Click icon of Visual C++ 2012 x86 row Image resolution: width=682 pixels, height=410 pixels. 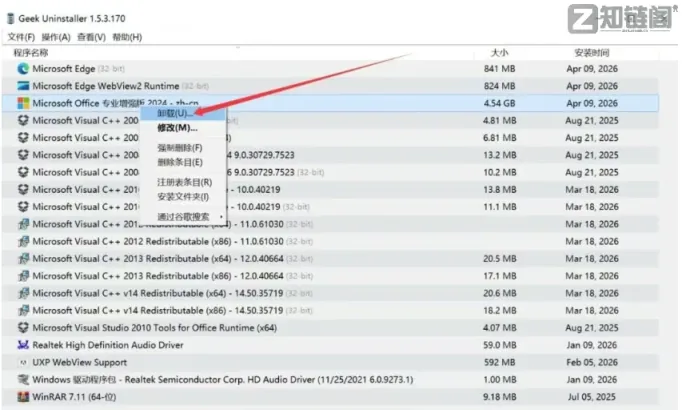tap(23, 241)
